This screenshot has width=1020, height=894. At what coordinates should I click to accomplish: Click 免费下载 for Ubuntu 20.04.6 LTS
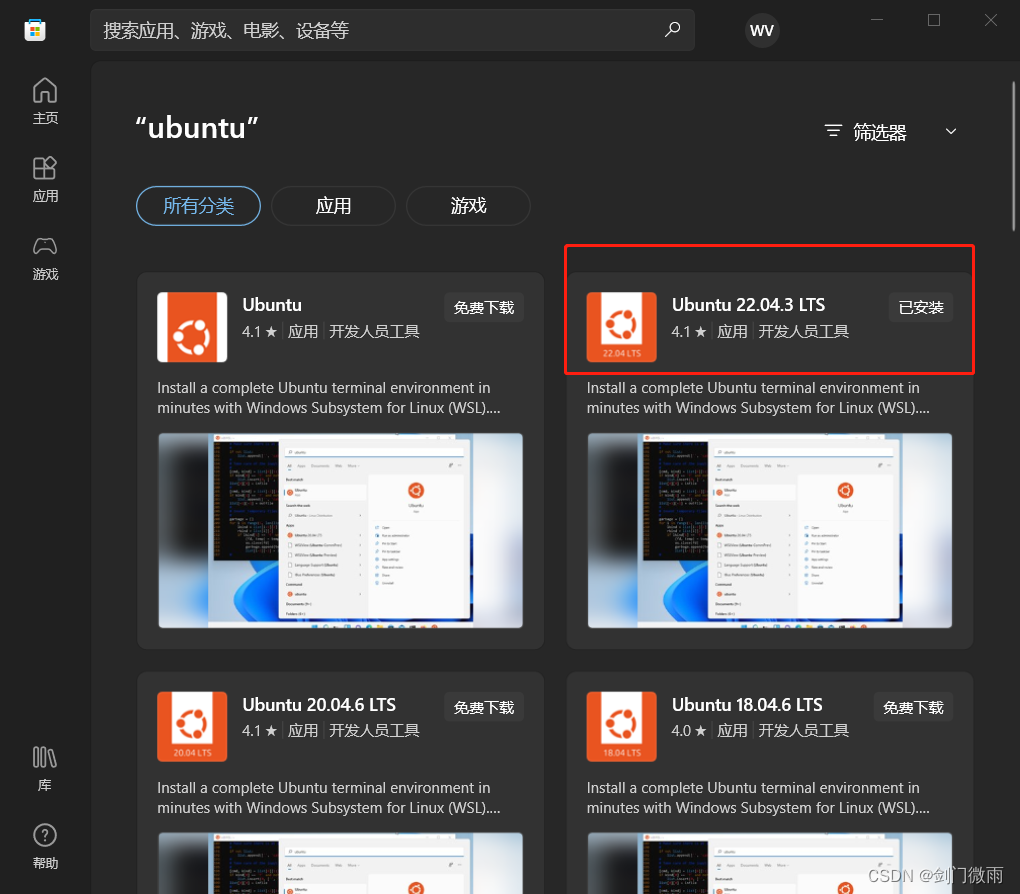pos(484,707)
